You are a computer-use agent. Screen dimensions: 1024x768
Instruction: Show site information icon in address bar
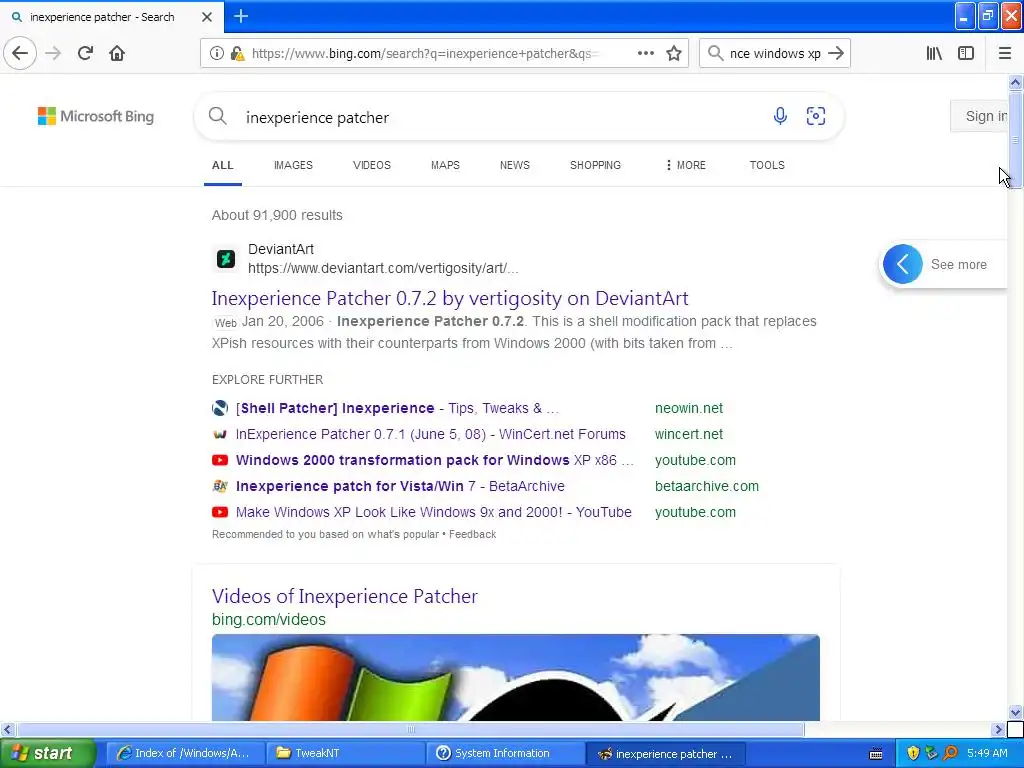coord(217,53)
